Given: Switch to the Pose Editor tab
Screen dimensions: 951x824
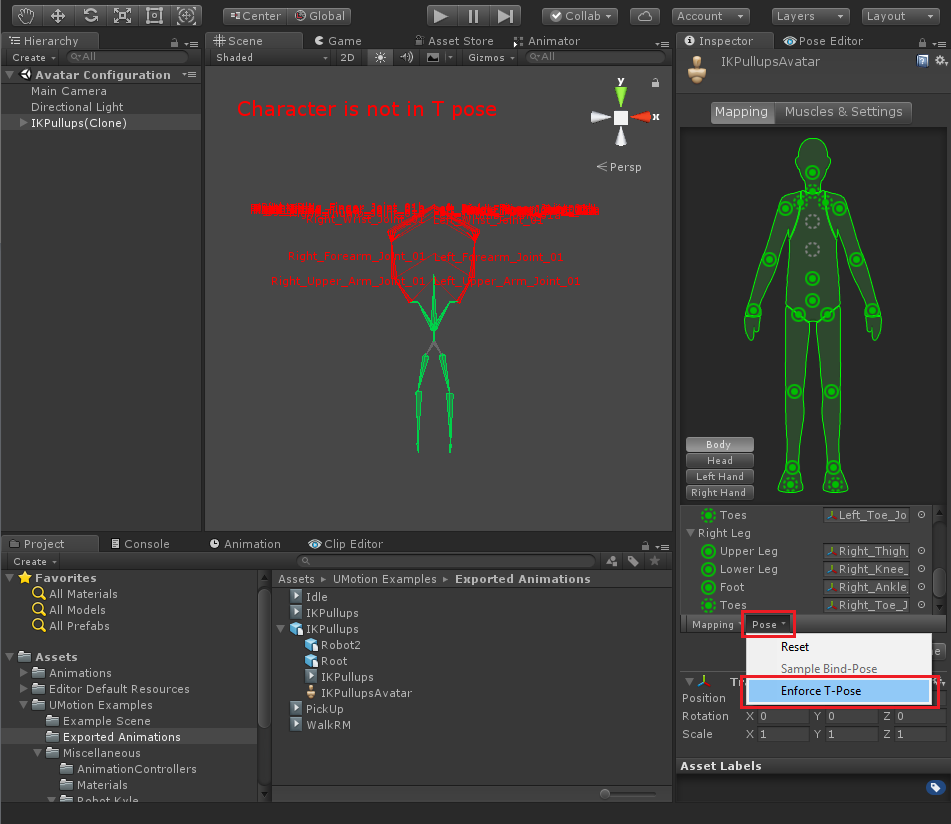Looking at the screenshot, I should [823, 41].
